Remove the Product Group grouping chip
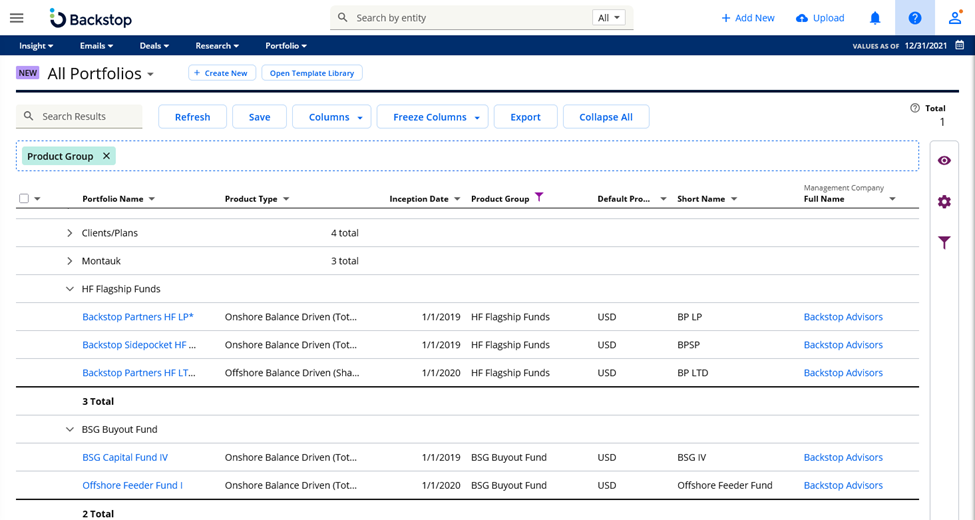This screenshot has height=520, width=975. click(x=106, y=156)
